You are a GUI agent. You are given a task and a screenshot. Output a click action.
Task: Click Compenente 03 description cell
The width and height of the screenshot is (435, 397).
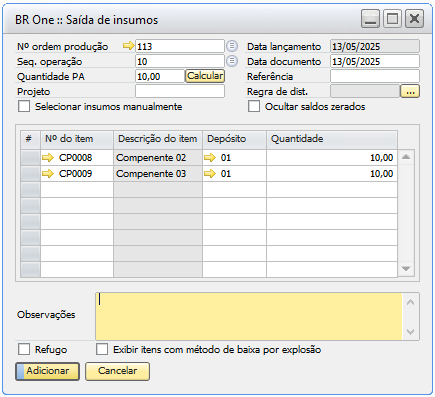(158, 173)
